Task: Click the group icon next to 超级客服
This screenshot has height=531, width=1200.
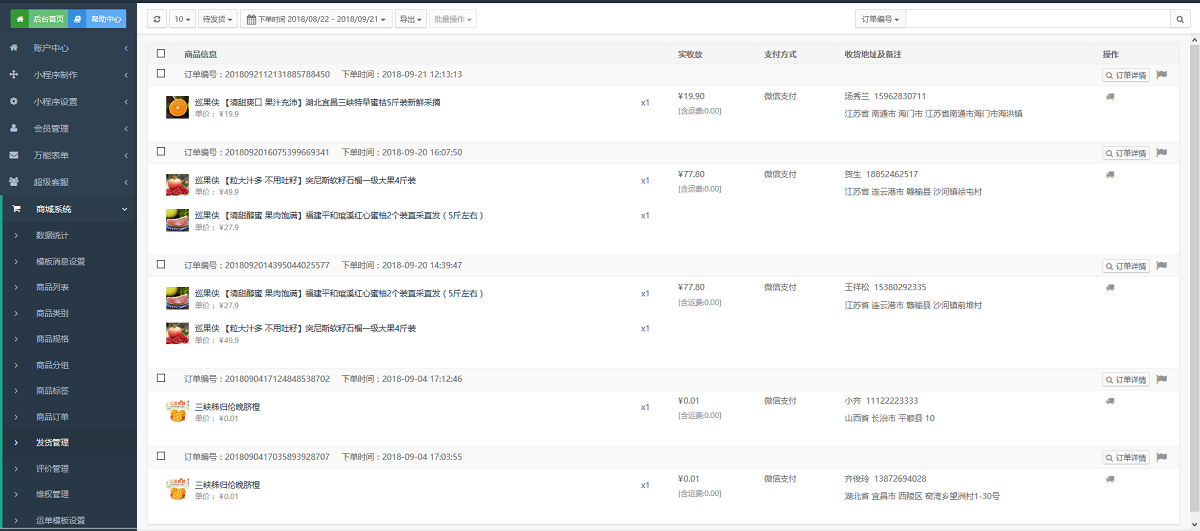Action: tap(14, 182)
